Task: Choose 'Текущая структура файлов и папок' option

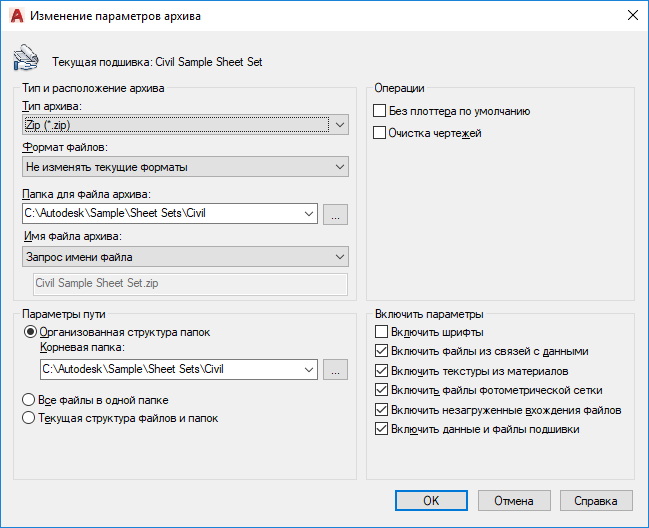Action: (29, 418)
